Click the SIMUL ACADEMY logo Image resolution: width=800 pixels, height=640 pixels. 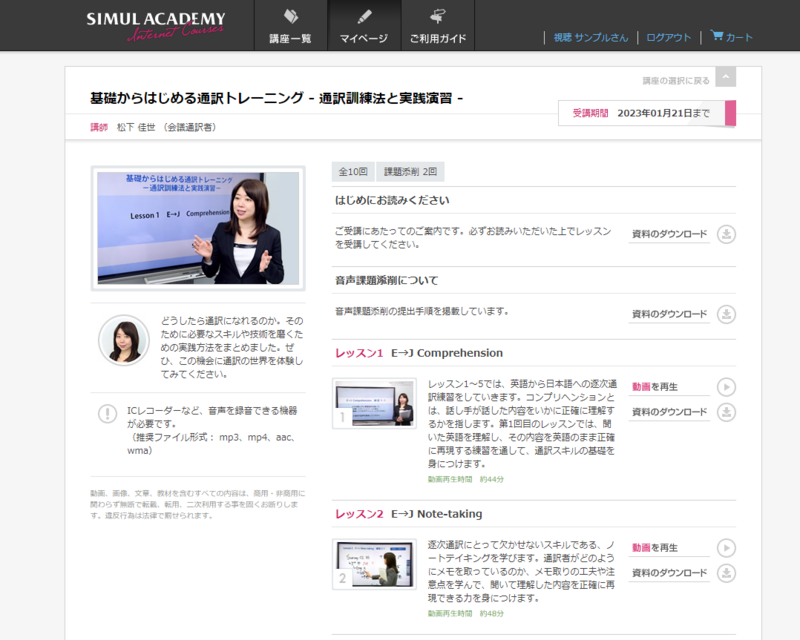click(156, 26)
